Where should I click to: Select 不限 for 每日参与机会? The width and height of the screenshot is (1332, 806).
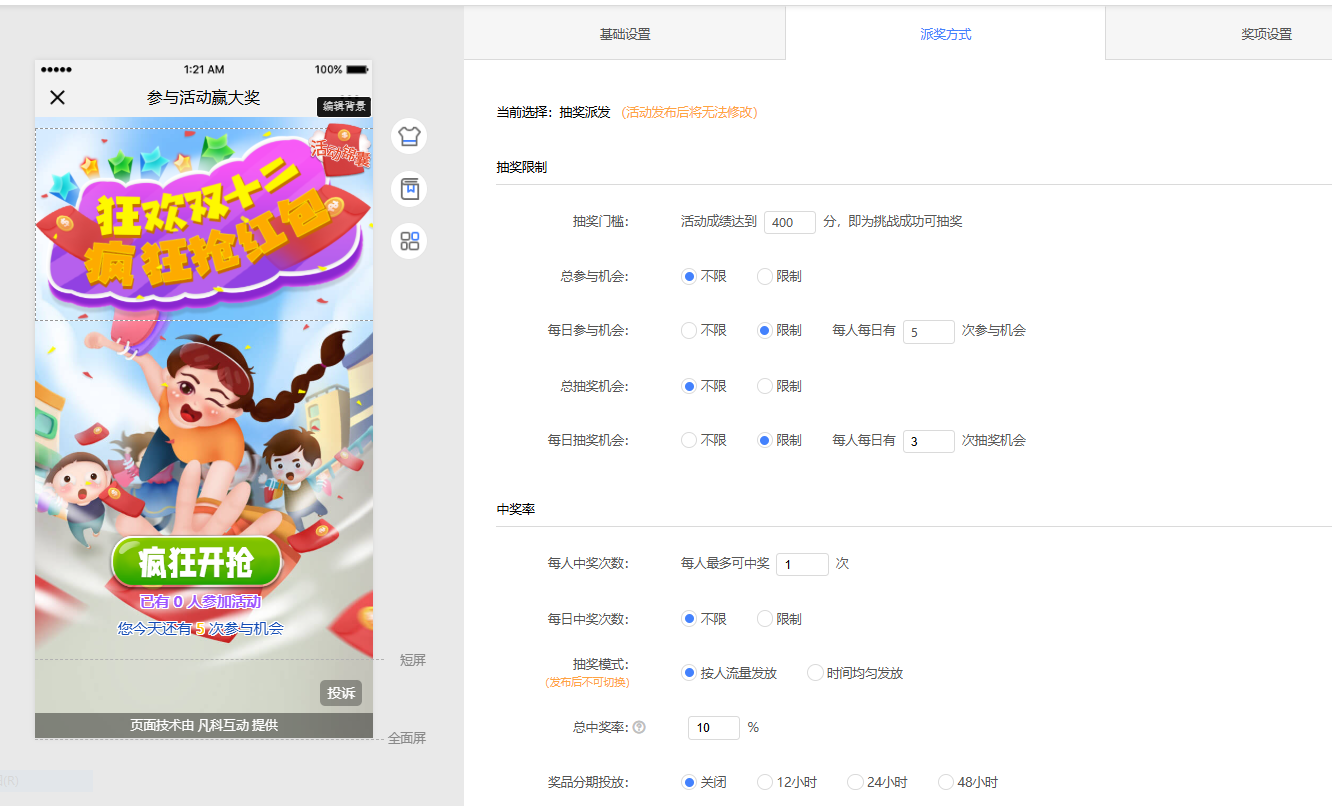pos(689,331)
